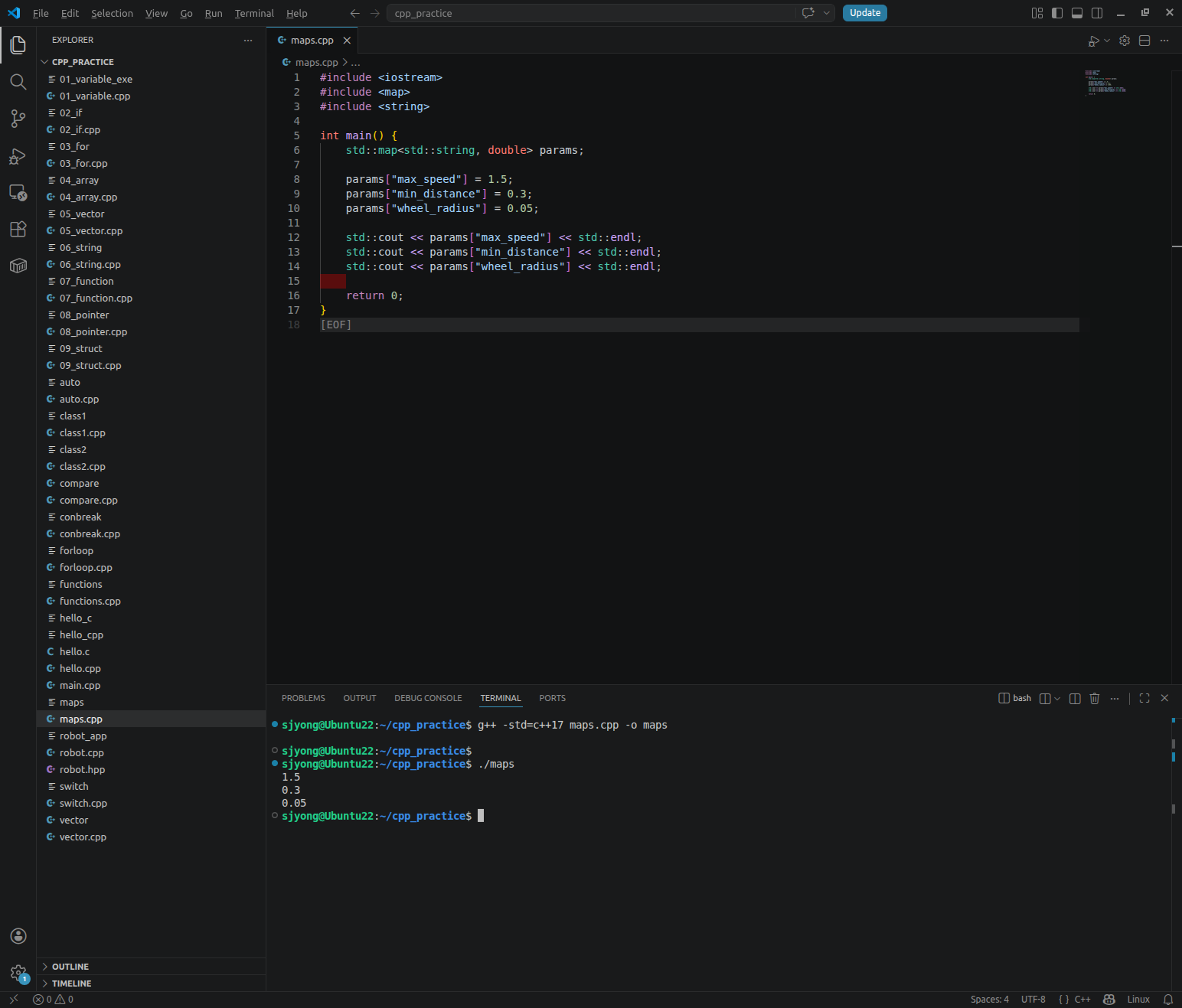The height and width of the screenshot is (1008, 1182).
Task: Toggle the bottom panel visibility
Action: click(x=1077, y=13)
